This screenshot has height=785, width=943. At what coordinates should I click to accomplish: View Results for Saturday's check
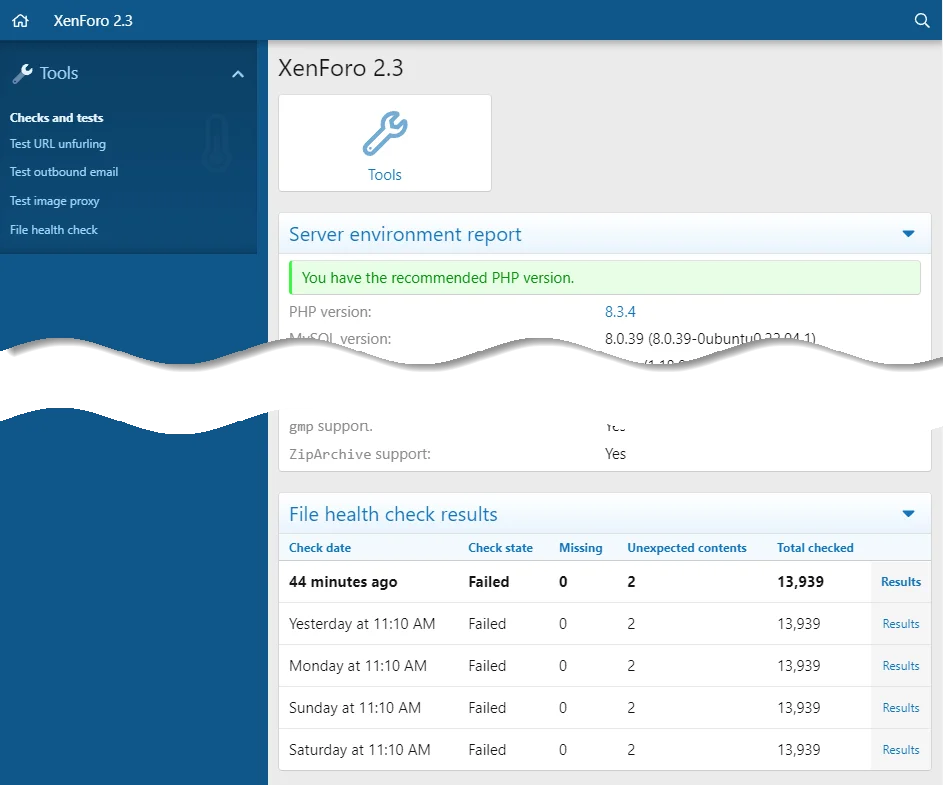(900, 750)
